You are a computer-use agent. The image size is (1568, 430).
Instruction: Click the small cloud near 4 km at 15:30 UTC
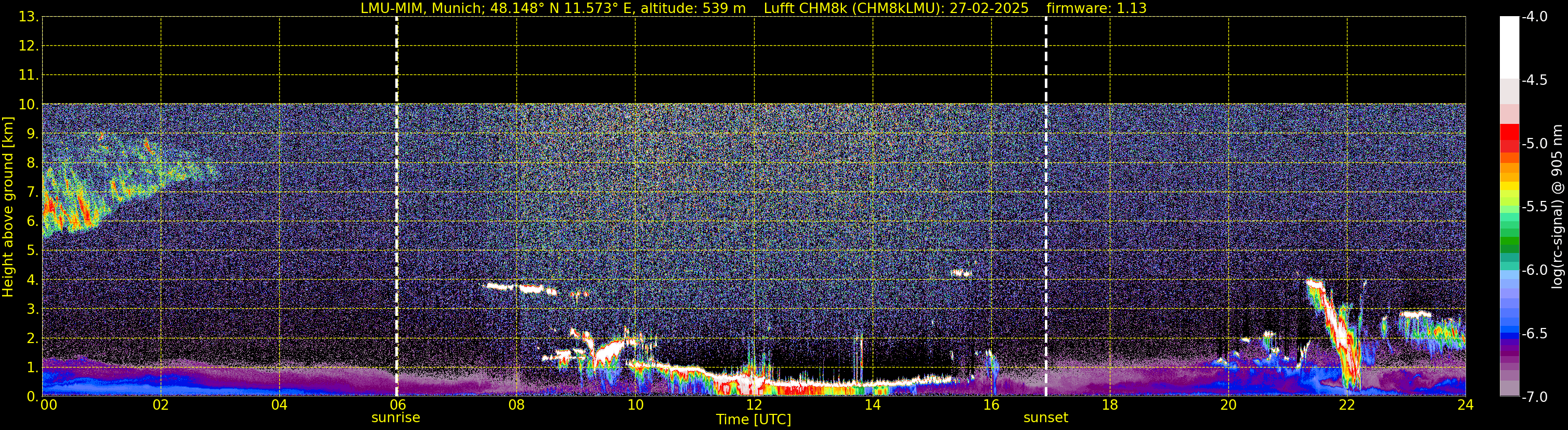(961, 273)
